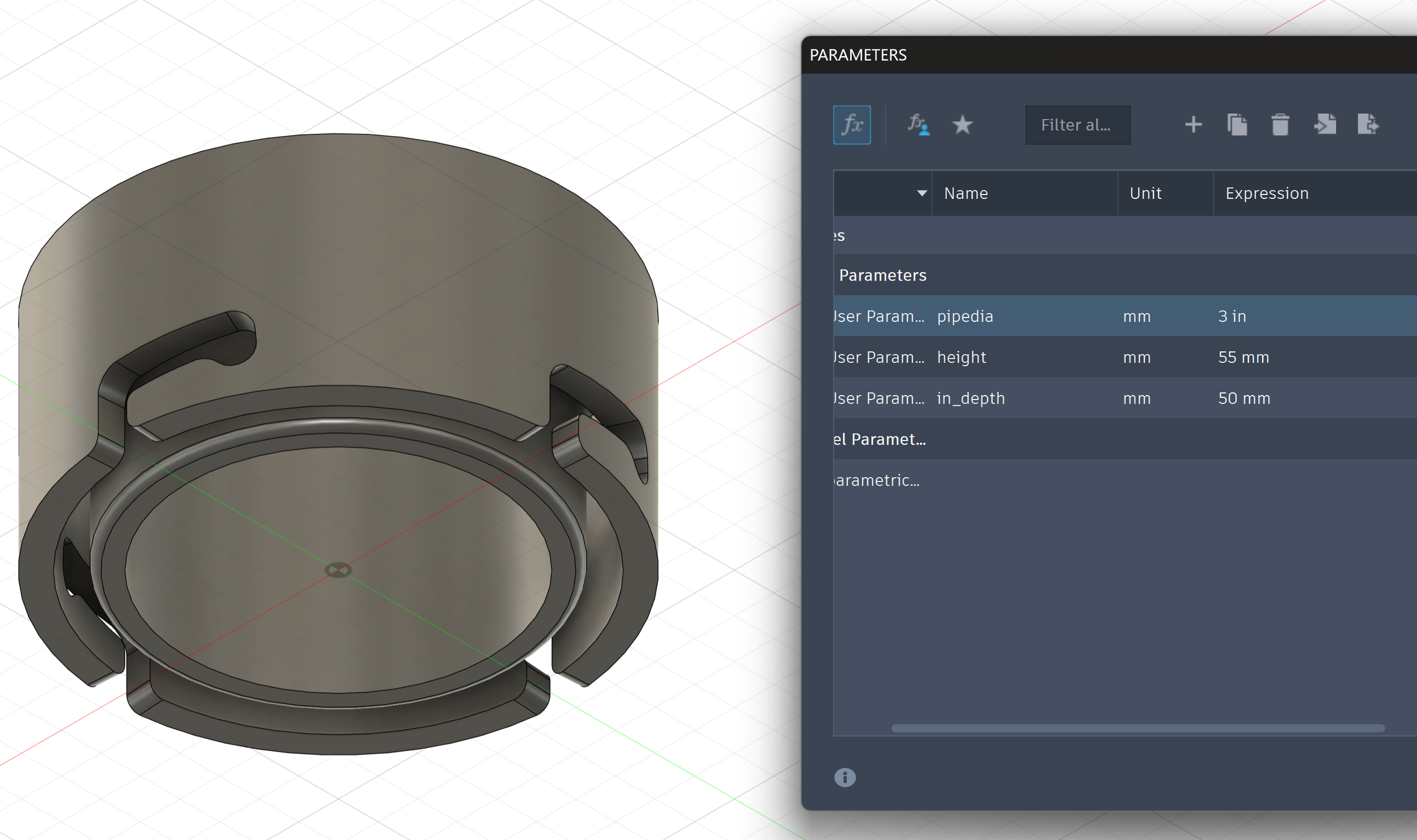Click the in_depth parameter name

[970, 398]
